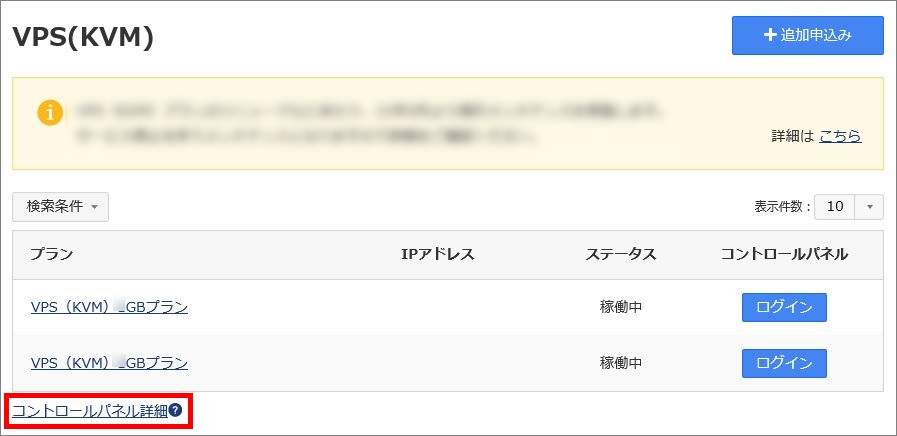The height and width of the screenshot is (436, 897).
Task: Open the 表示件数 dropdown arrow
Action: pos(870,207)
